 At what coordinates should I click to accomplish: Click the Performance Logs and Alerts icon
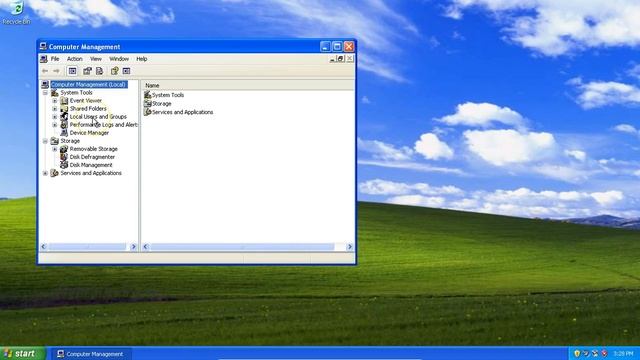click(x=64, y=124)
